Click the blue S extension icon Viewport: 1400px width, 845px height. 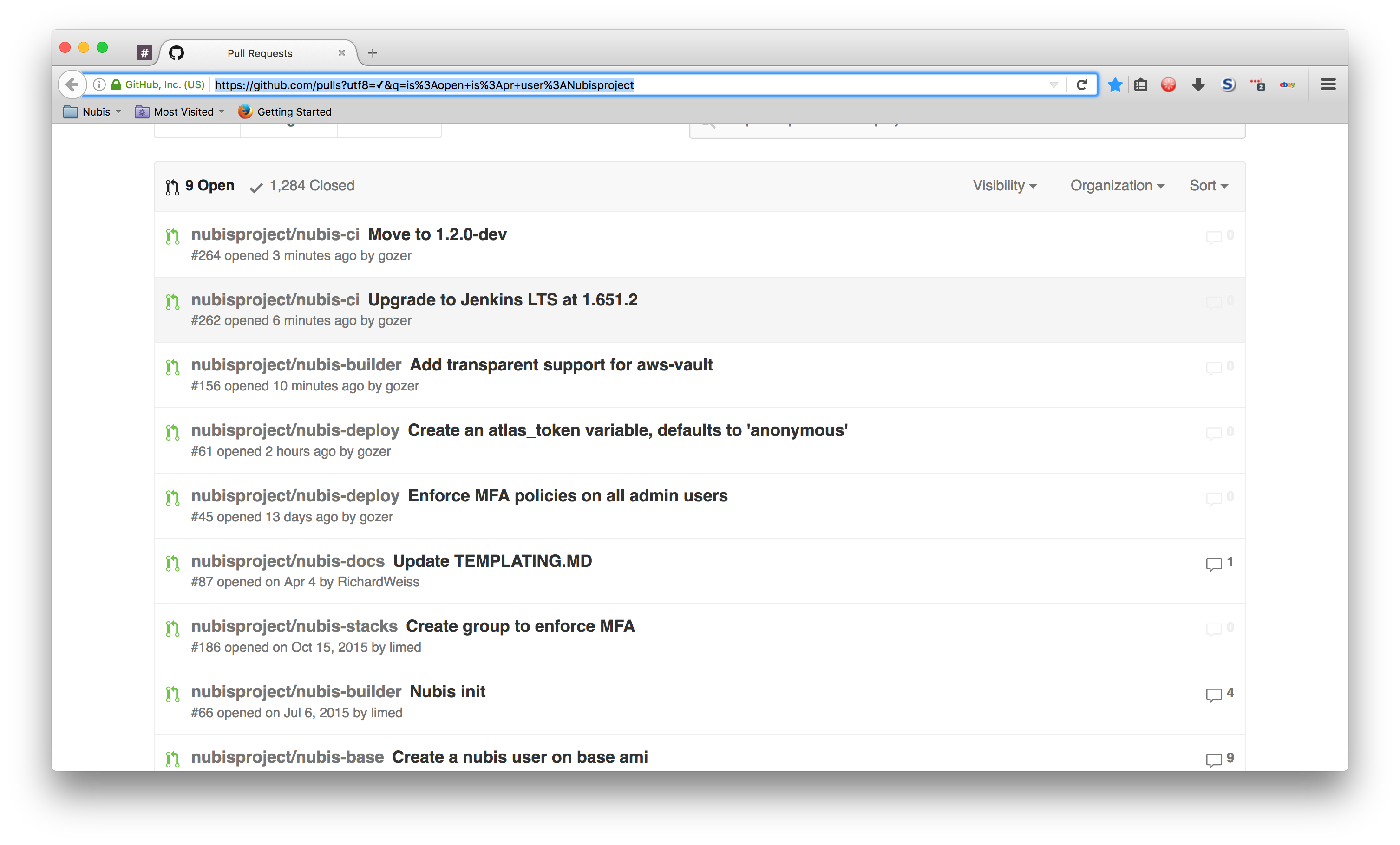coord(1228,84)
